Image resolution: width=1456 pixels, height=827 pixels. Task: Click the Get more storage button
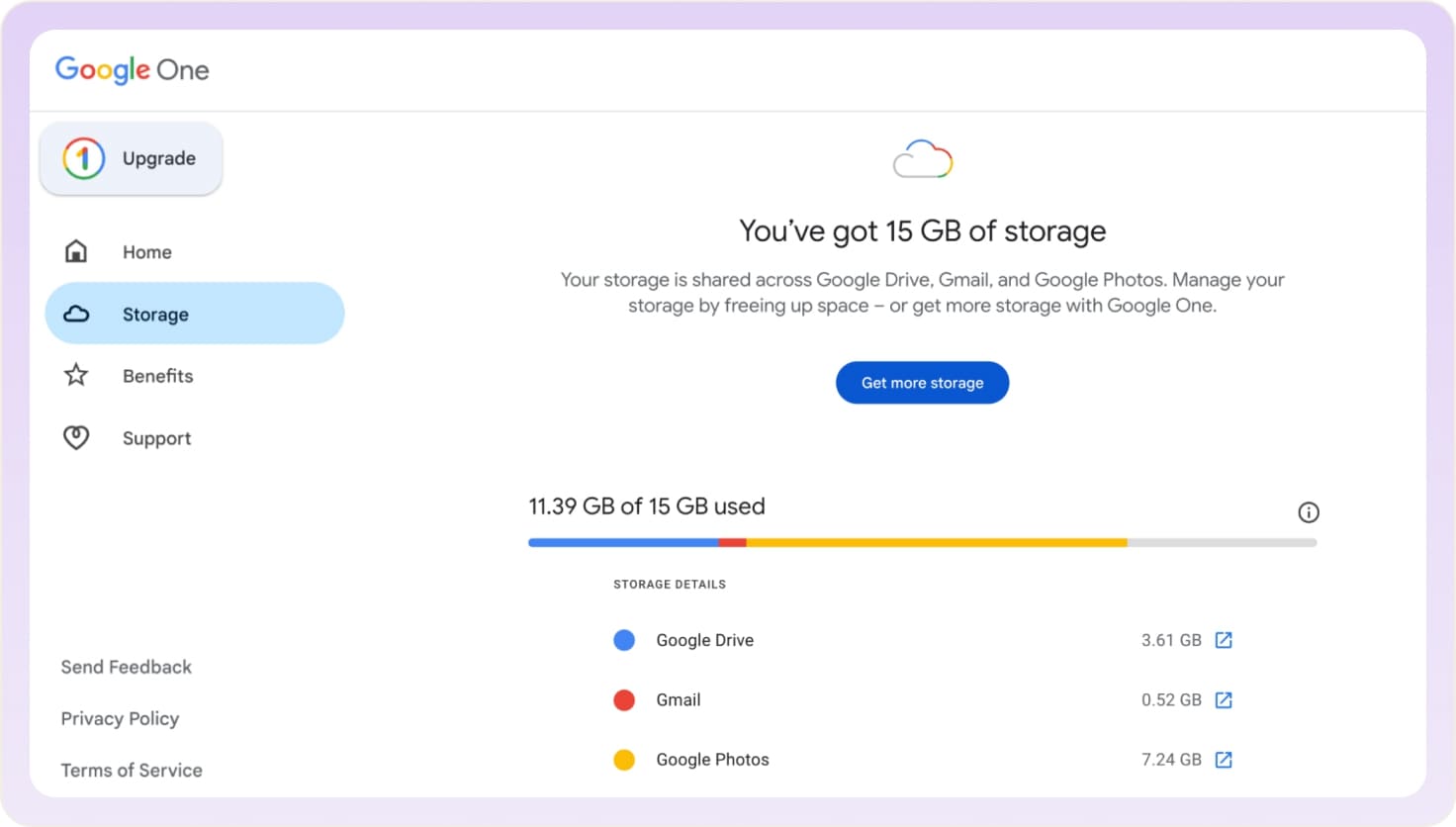[x=922, y=383]
